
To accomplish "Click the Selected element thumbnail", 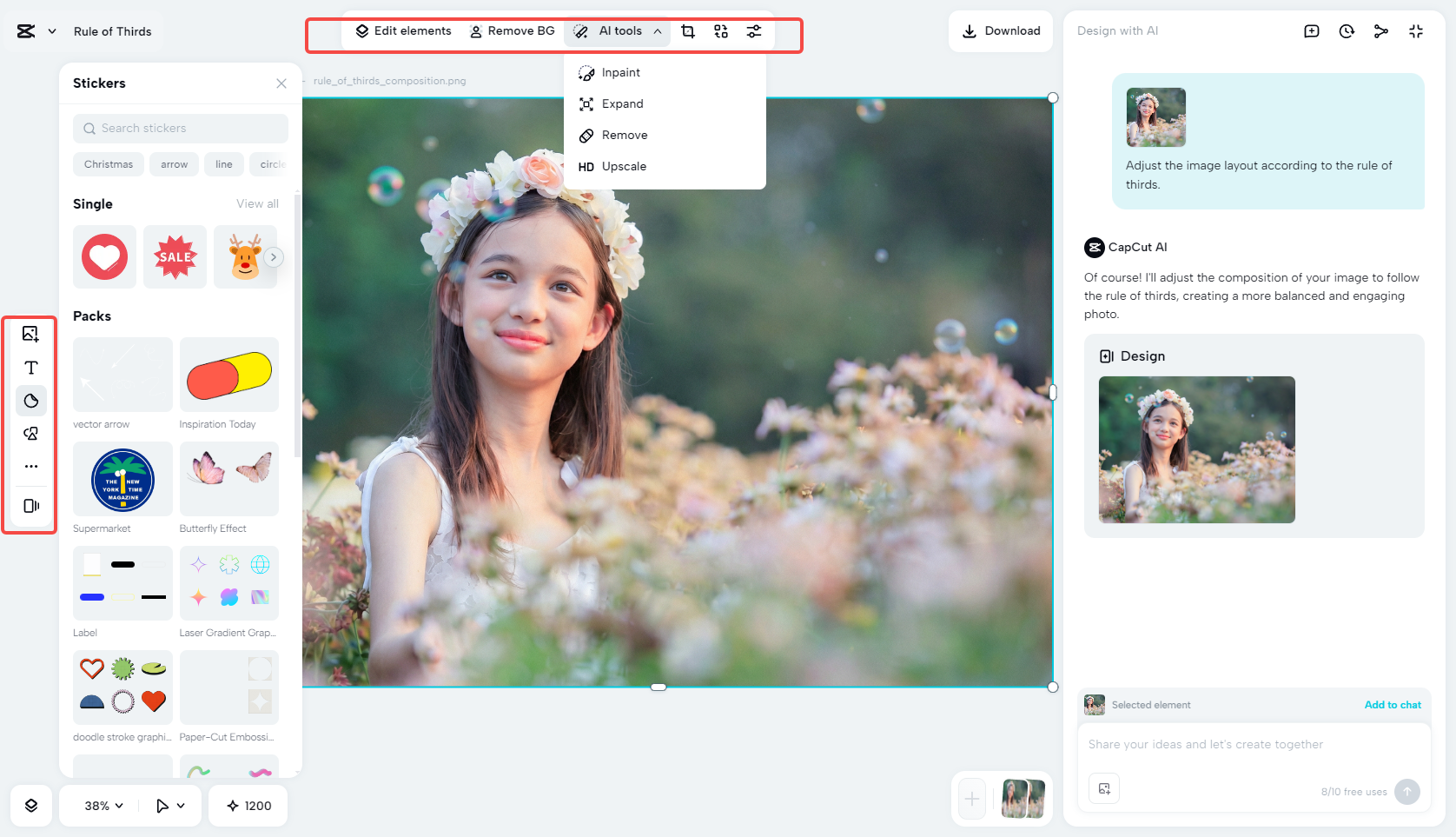I will tap(1095, 705).
